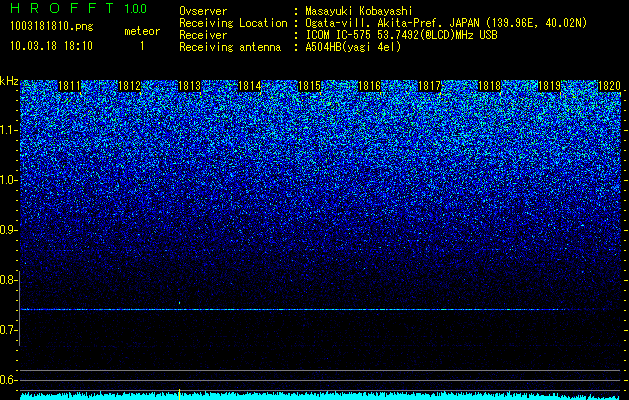Click the 0.6 frequency axis label
The image size is (629, 400).
pyautogui.click(x=8, y=380)
